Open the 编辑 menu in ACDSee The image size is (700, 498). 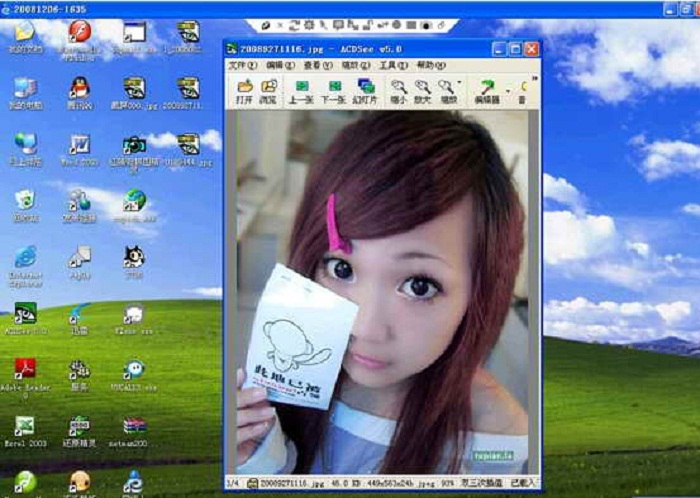pos(280,65)
